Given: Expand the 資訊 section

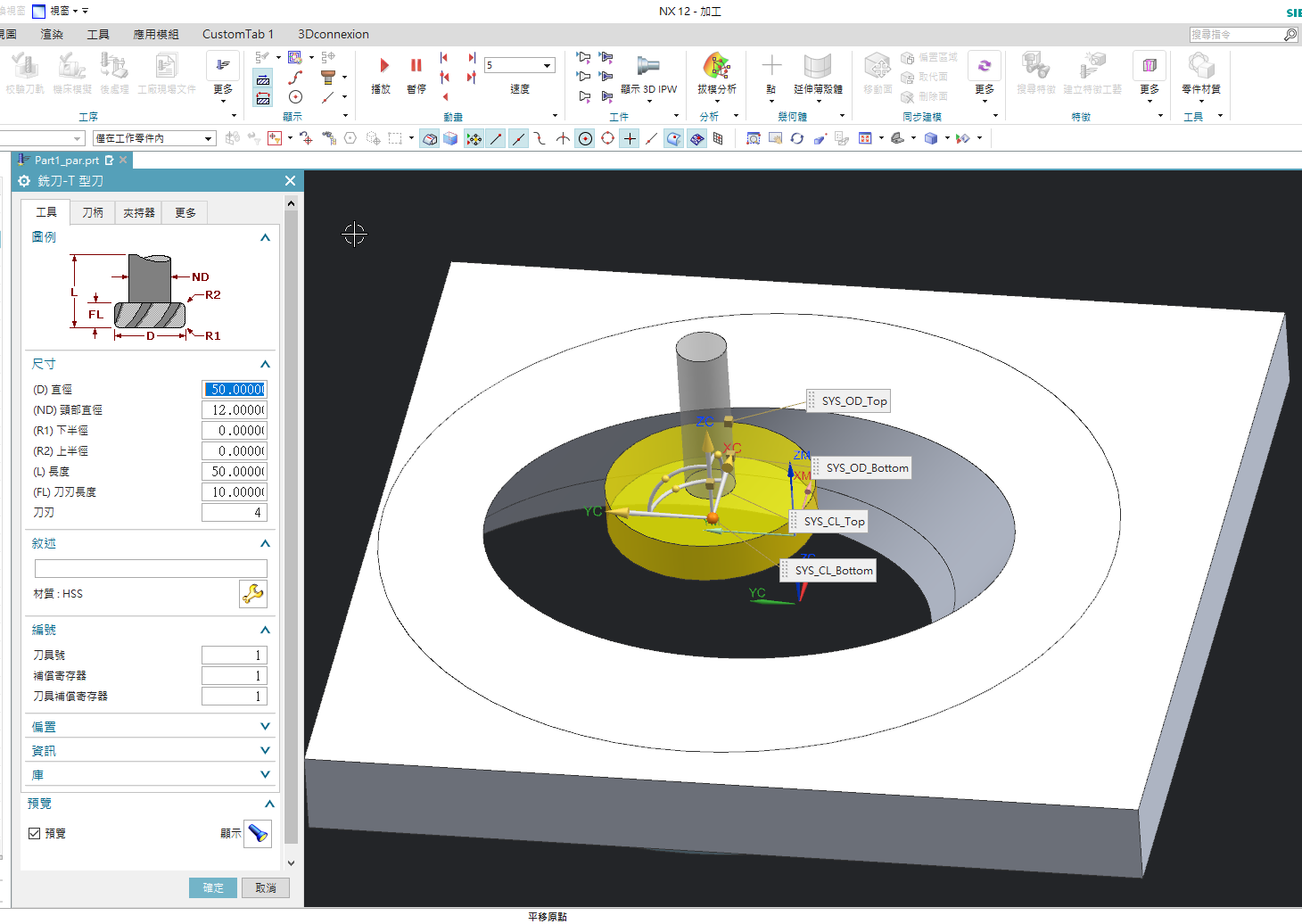Looking at the screenshot, I should (265, 750).
